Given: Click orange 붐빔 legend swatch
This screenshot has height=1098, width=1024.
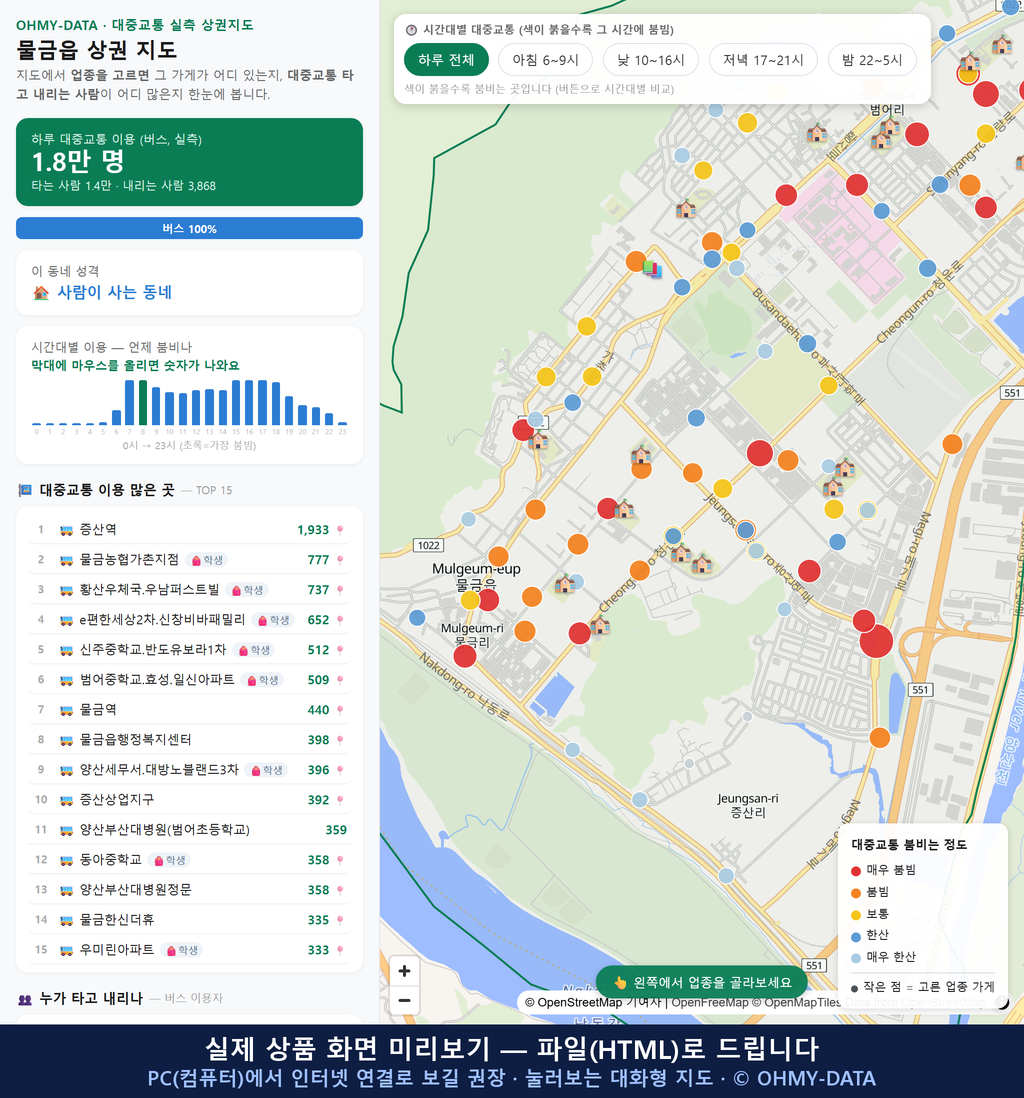Looking at the screenshot, I should (855, 893).
